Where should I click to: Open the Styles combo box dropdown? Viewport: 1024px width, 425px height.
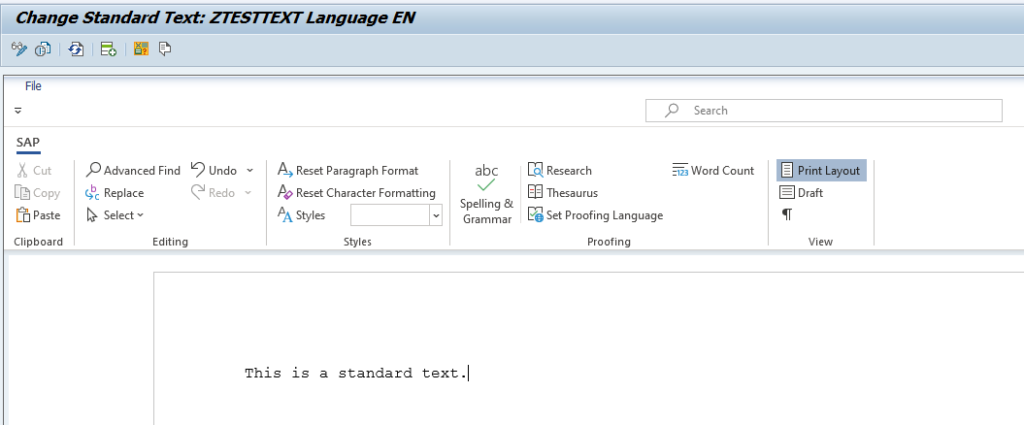pyautogui.click(x=436, y=215)
